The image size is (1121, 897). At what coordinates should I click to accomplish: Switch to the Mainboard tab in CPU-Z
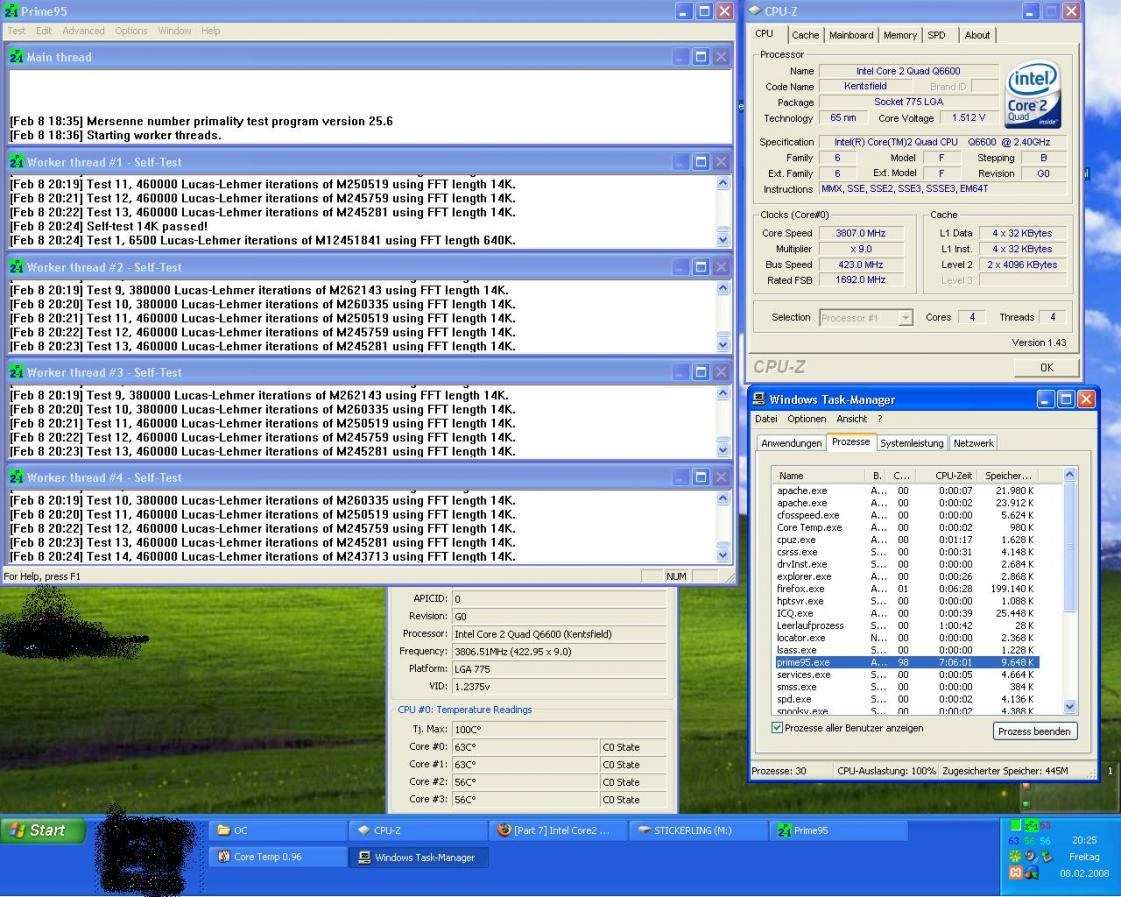[x=851, y=35]
